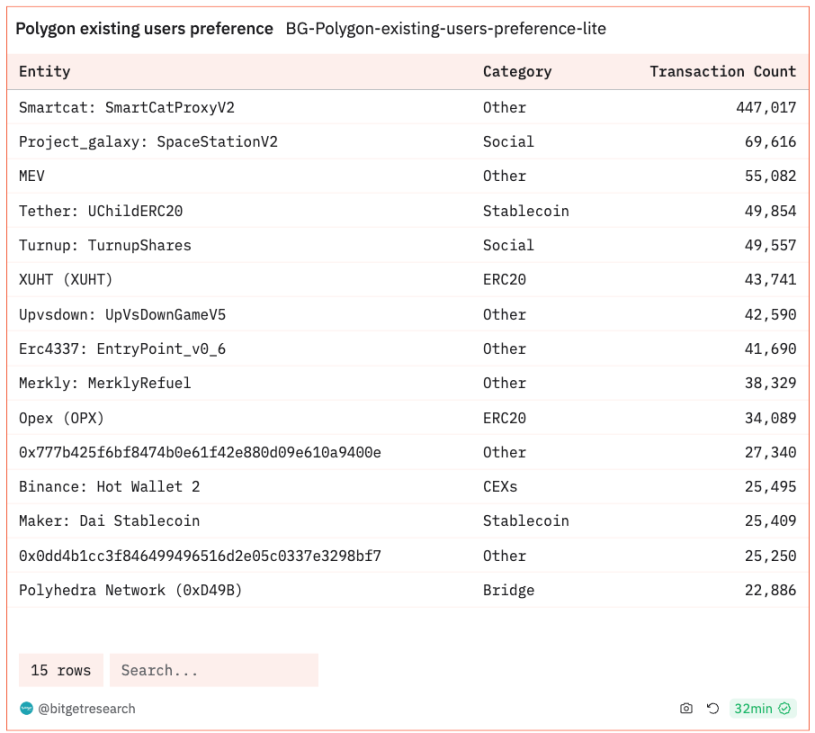Click the refresh query icon
815x733 pixels.
point(713,708)
